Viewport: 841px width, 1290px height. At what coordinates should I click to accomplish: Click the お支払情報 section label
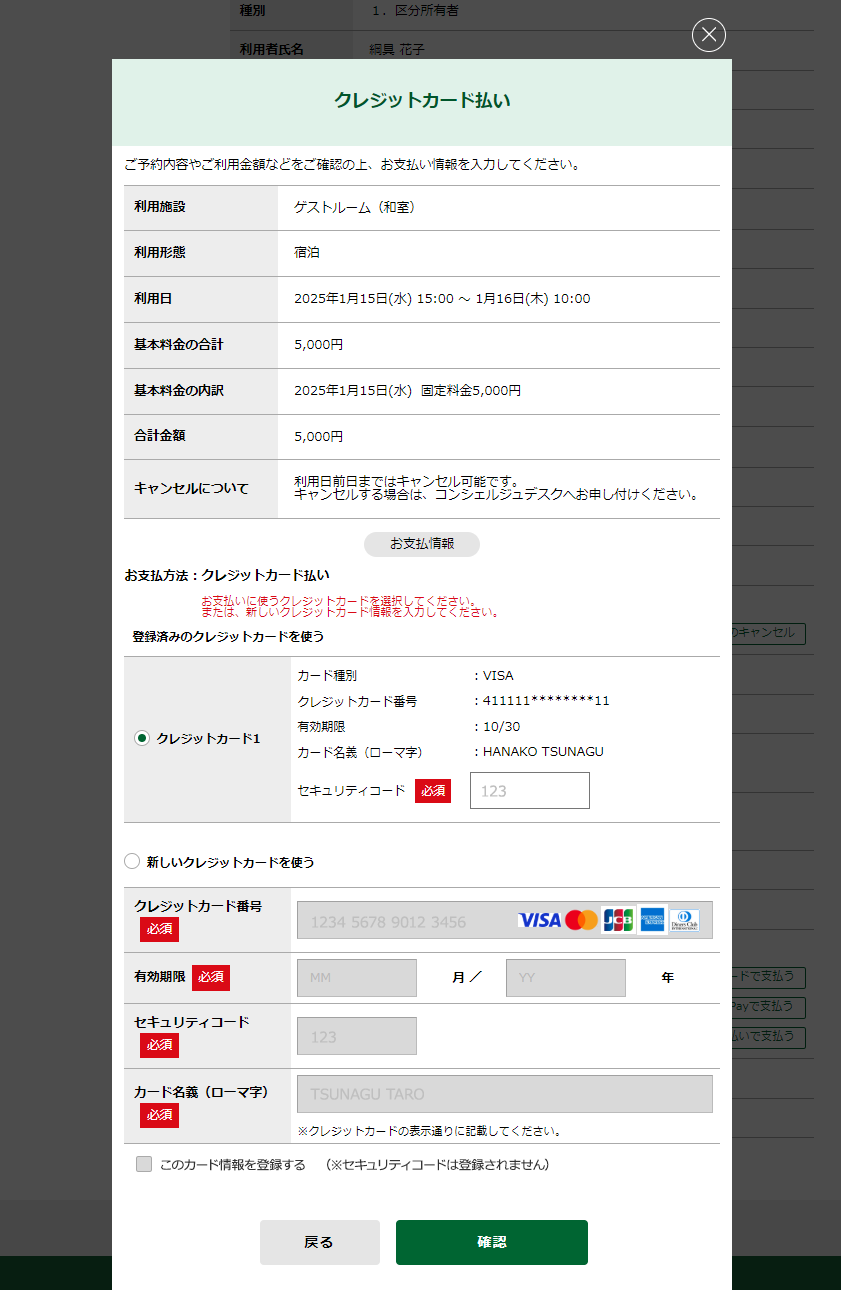[421, 544]
